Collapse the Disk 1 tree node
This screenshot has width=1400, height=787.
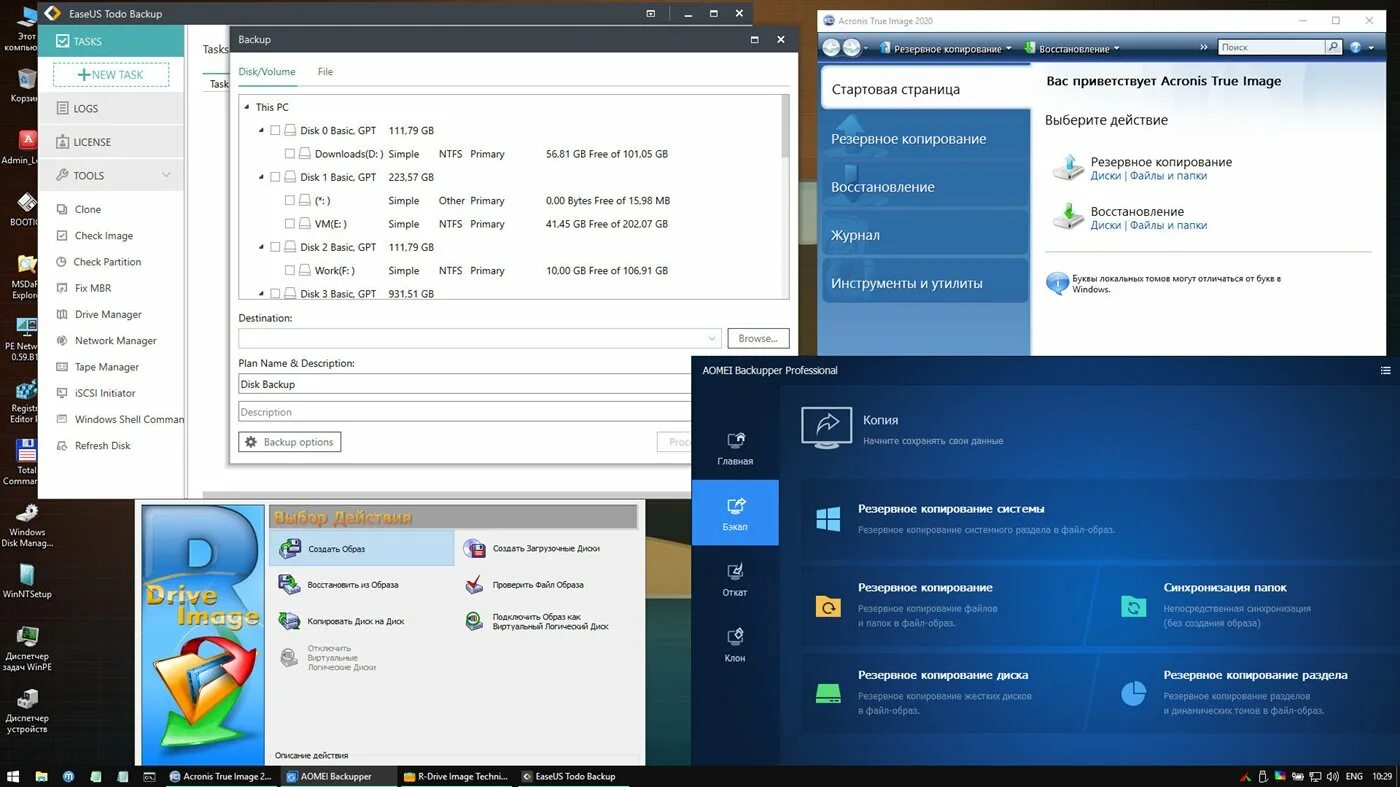tap(261, 177)
